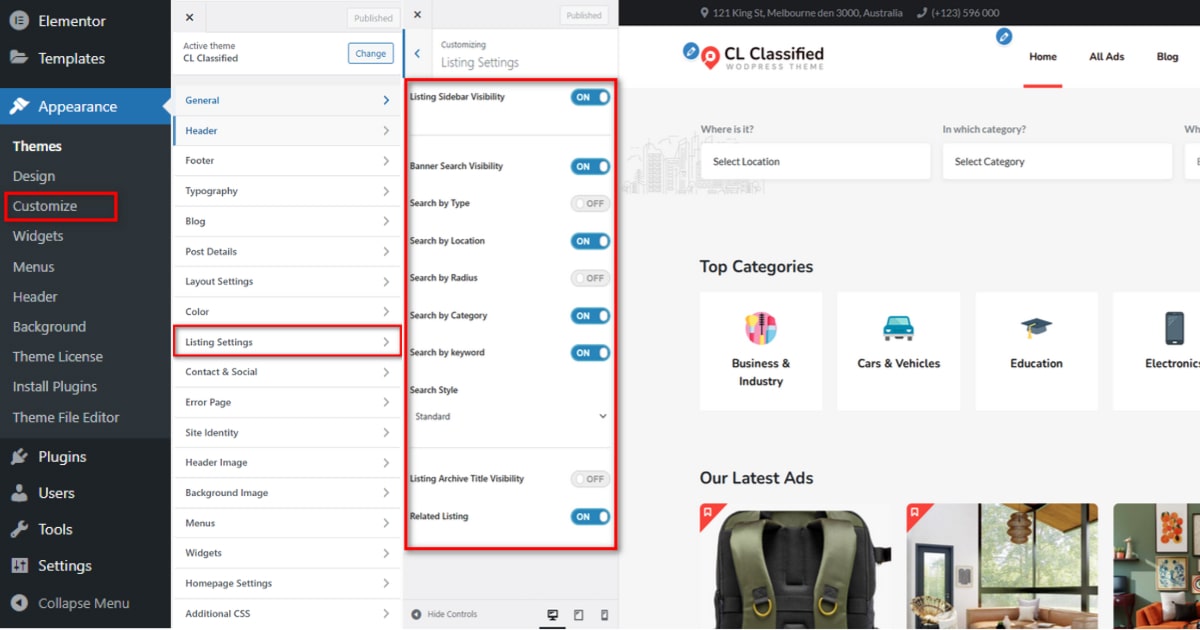Expand the General customizer section
The height and width of the screenshot is (630, 1200).
tap(287, 100)
